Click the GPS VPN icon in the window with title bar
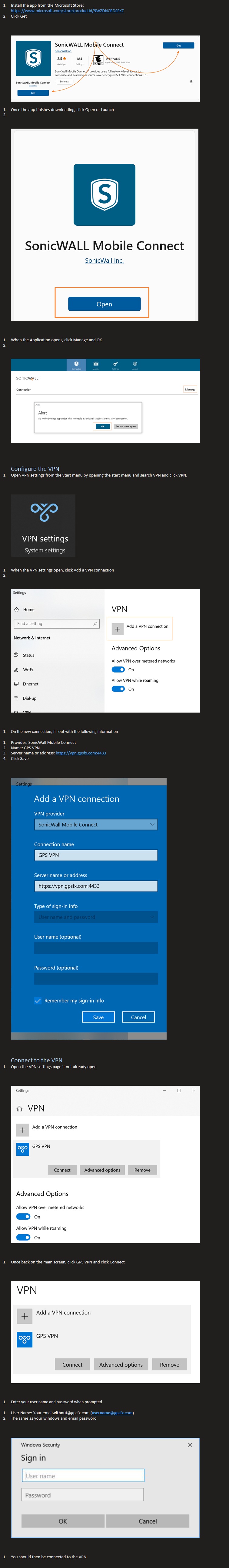The image size is (229, 1568). [22, 1148]
